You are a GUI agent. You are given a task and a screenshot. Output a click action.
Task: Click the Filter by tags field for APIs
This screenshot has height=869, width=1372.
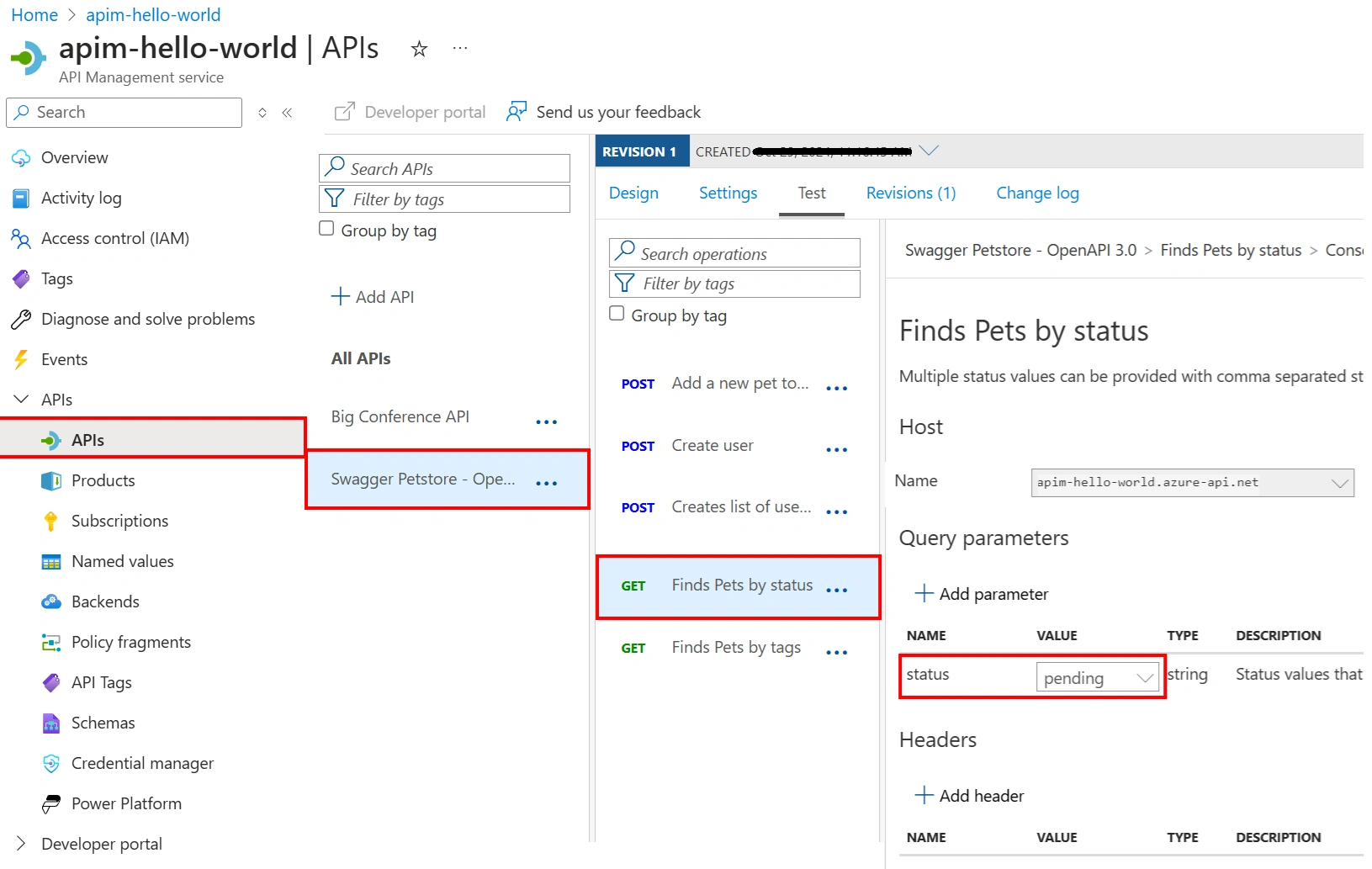[x=444, y=199]
